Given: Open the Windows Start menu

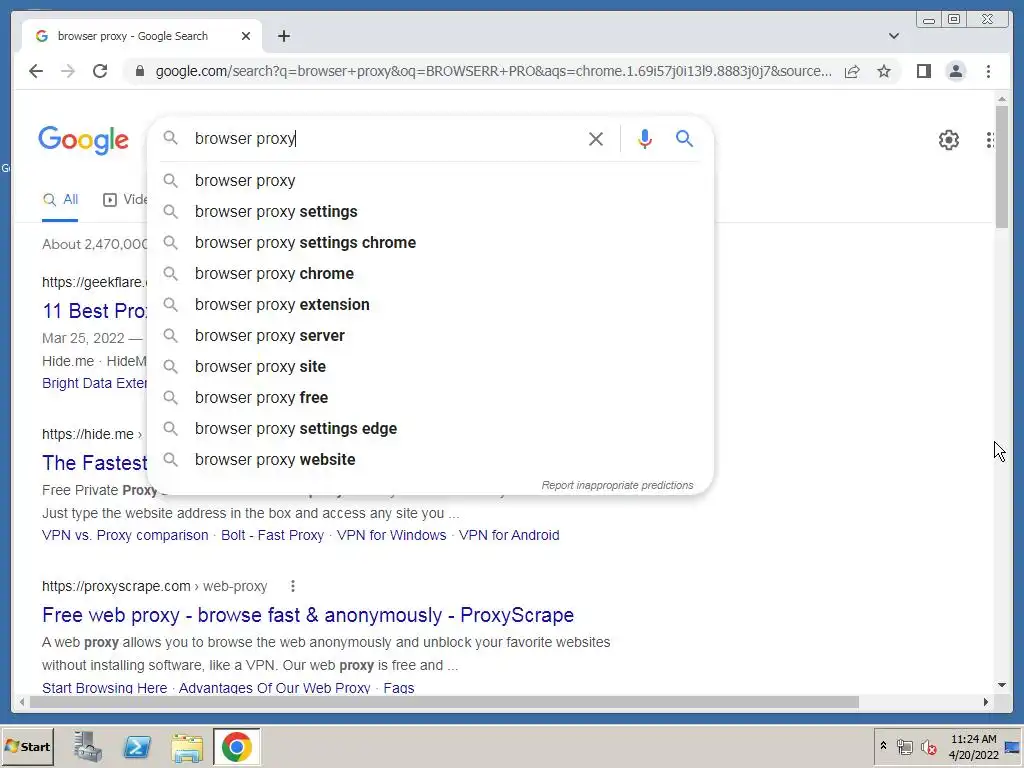Looking at the screenshot, I should 27,746.
